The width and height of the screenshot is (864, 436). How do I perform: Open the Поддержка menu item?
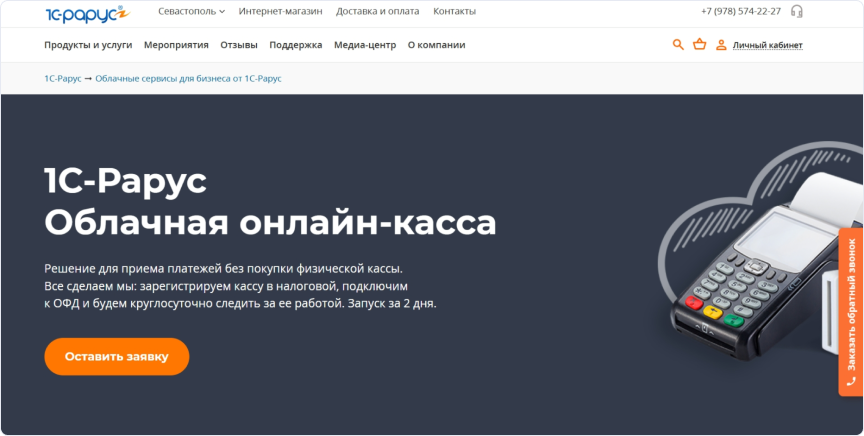(296, 44)
